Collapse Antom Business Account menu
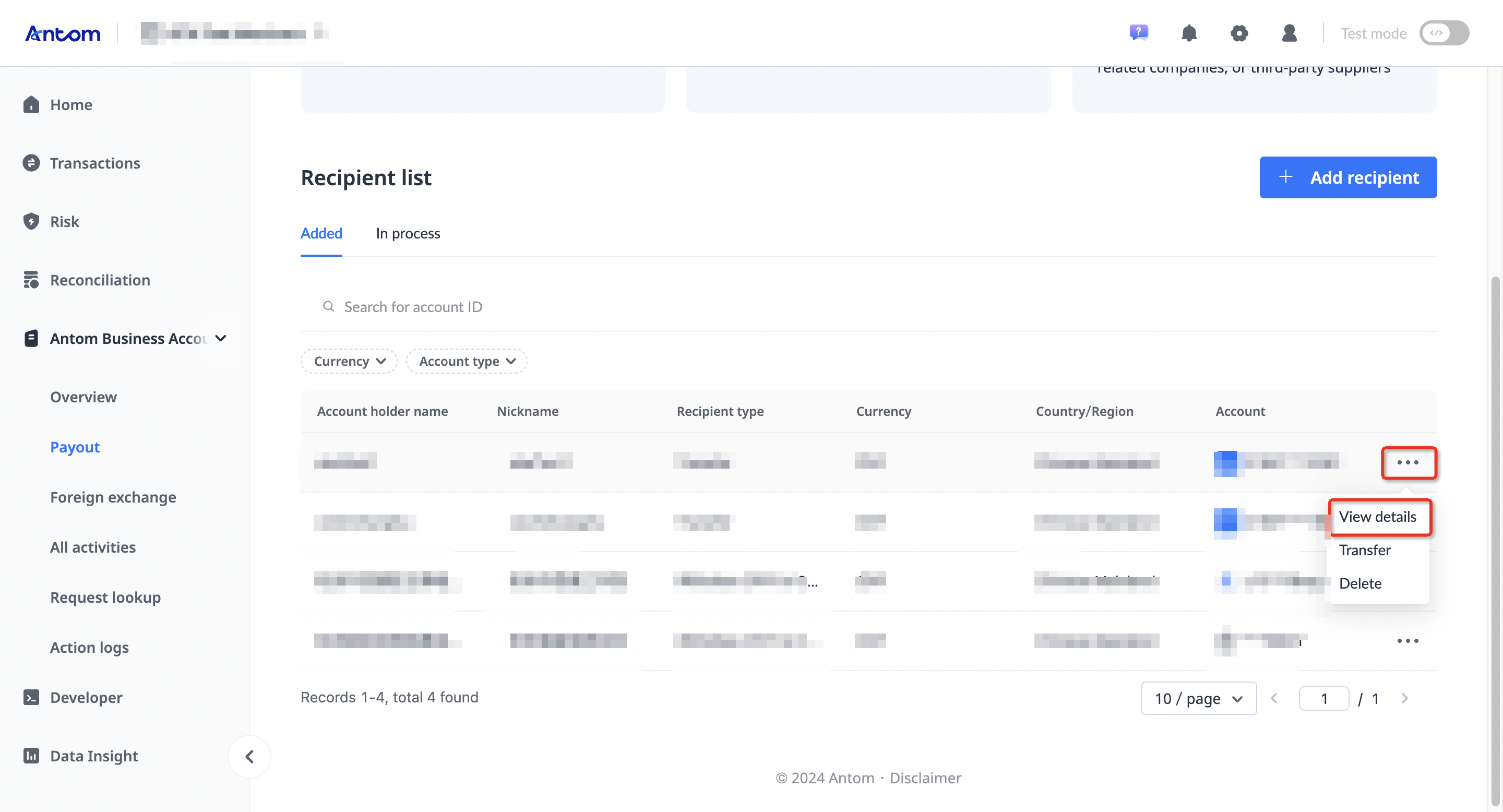The image size is (1503, 812). coord(221,338)
